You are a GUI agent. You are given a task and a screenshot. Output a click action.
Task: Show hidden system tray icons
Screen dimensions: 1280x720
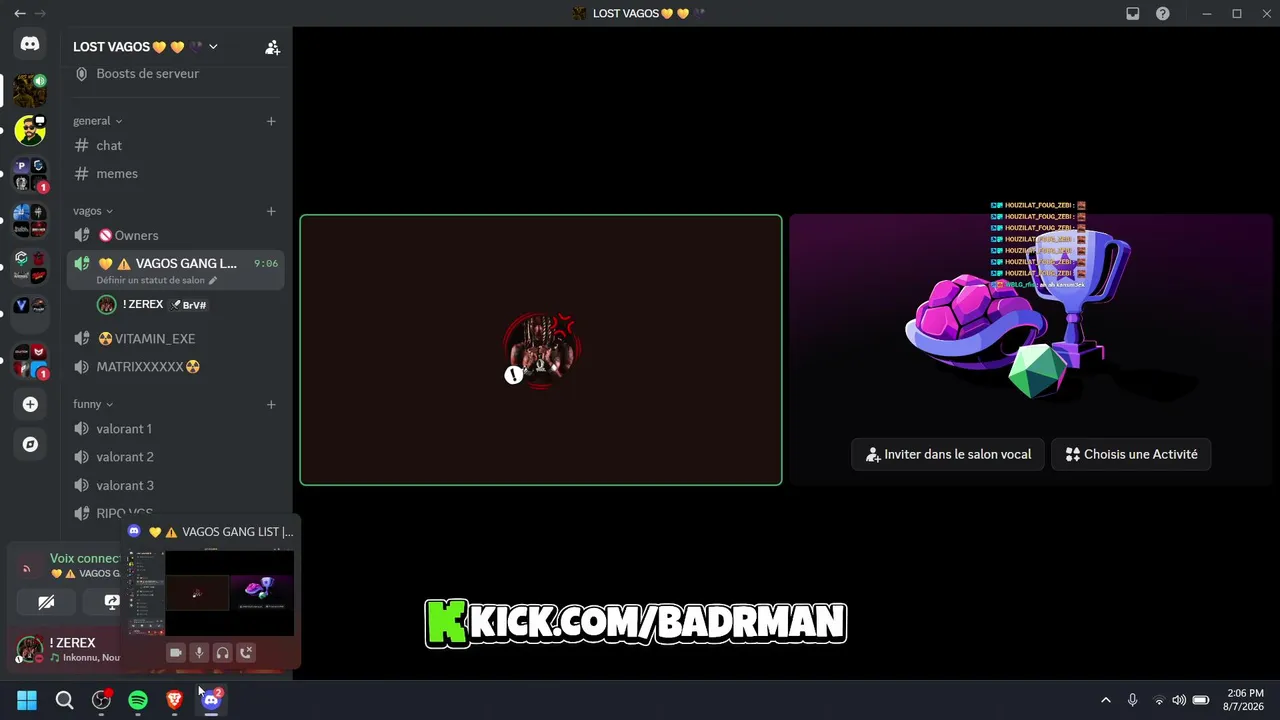pyautogui.click(x=1105, y=700)
